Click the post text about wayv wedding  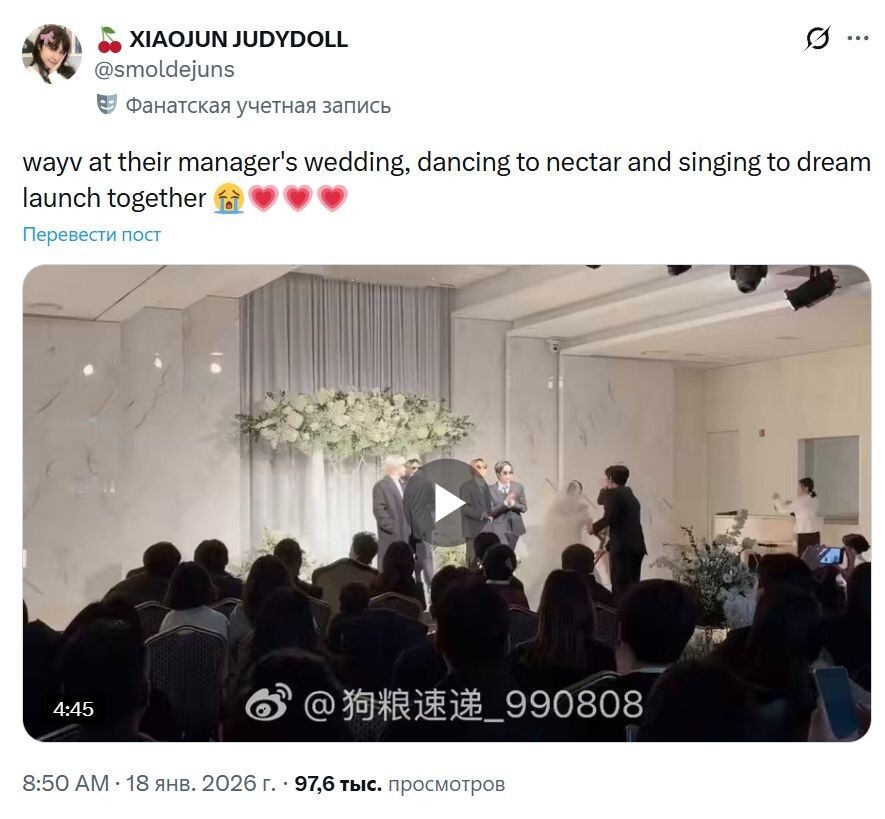tap(446, 180)
